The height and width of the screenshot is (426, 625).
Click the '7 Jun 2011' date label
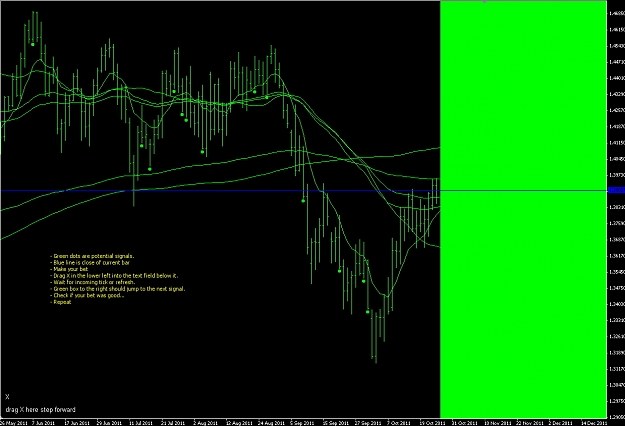(x=43, y=423)
